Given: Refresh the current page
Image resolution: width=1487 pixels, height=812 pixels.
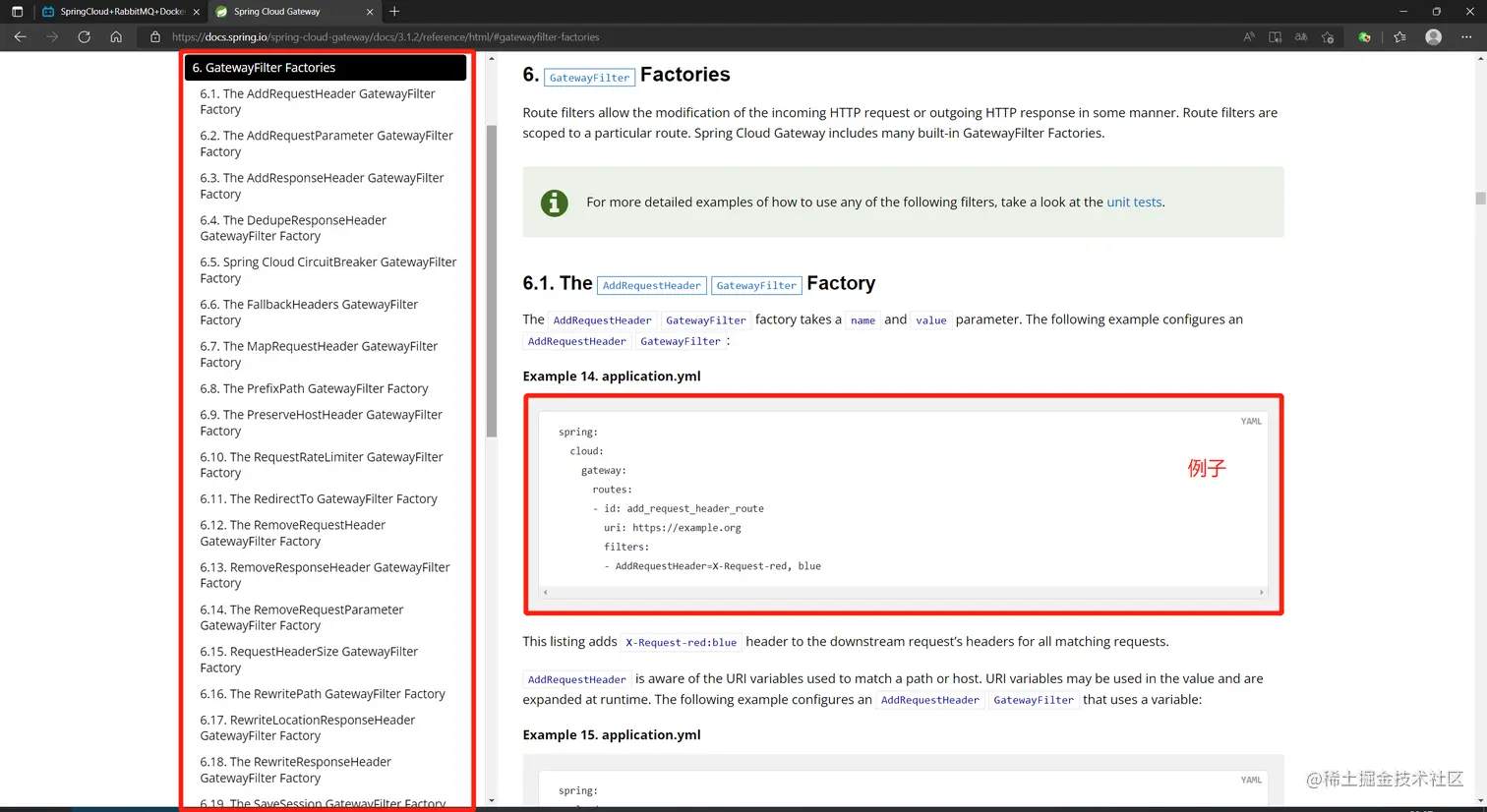Looking at the screenshot, I should (x=85, y=37).
